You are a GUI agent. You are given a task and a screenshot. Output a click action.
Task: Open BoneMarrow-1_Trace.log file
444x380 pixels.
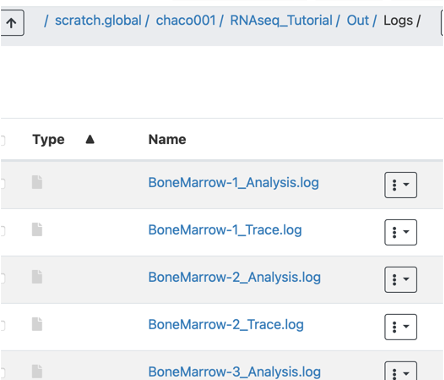(x=225, y=230)
